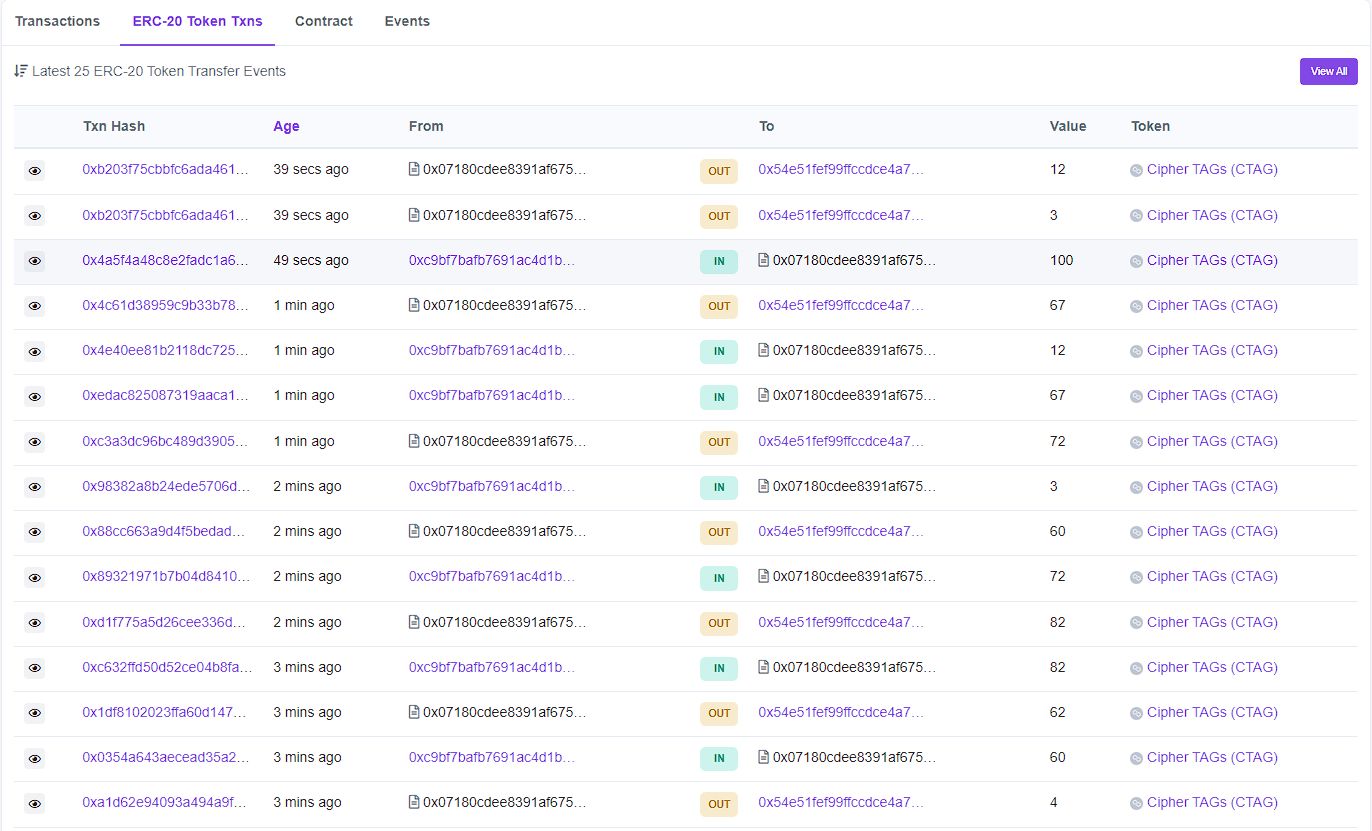Click eye icon beside hash 0xc3a3dc96bc489d3905

click(x=35, y=442)
